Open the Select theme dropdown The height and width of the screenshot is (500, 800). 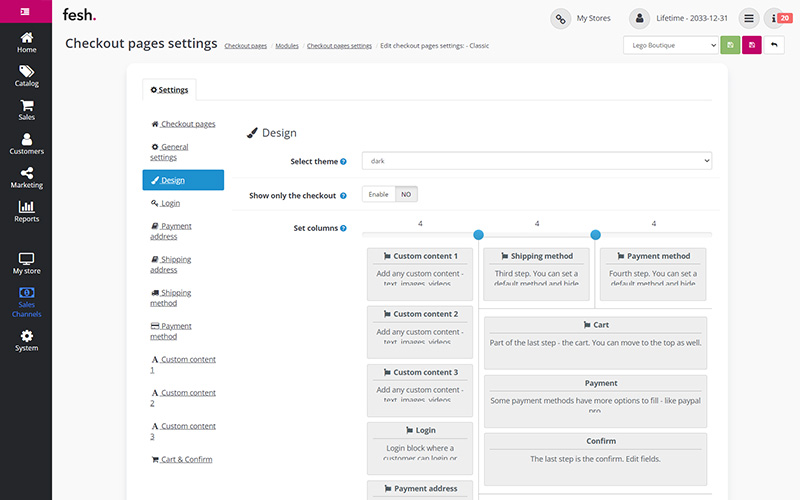(536, 160)
